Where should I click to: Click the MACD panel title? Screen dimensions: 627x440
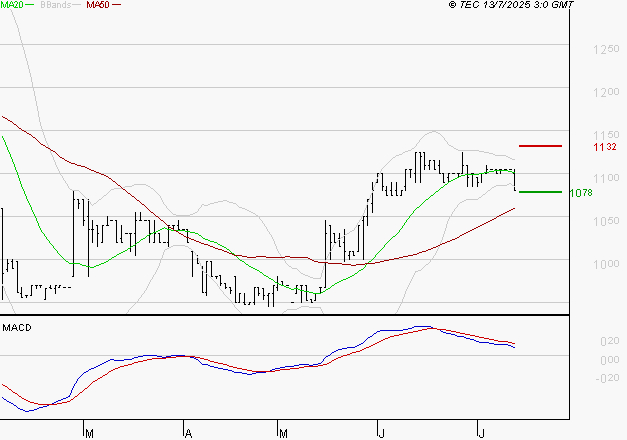tap(18, 327)
